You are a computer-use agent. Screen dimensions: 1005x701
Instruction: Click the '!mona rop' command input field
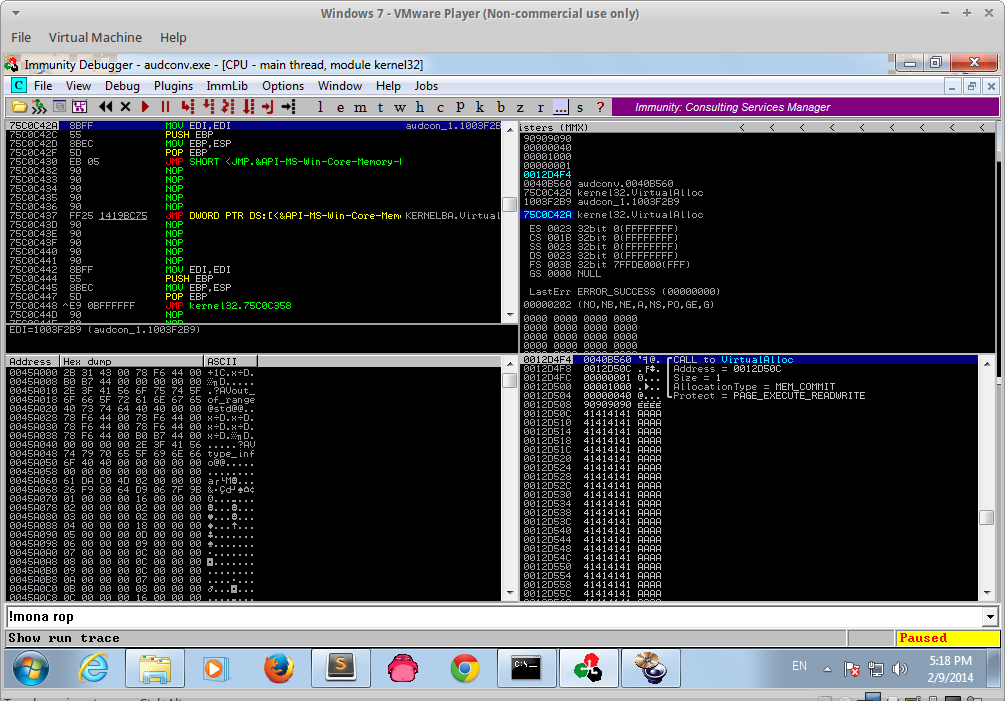point(494,617)
